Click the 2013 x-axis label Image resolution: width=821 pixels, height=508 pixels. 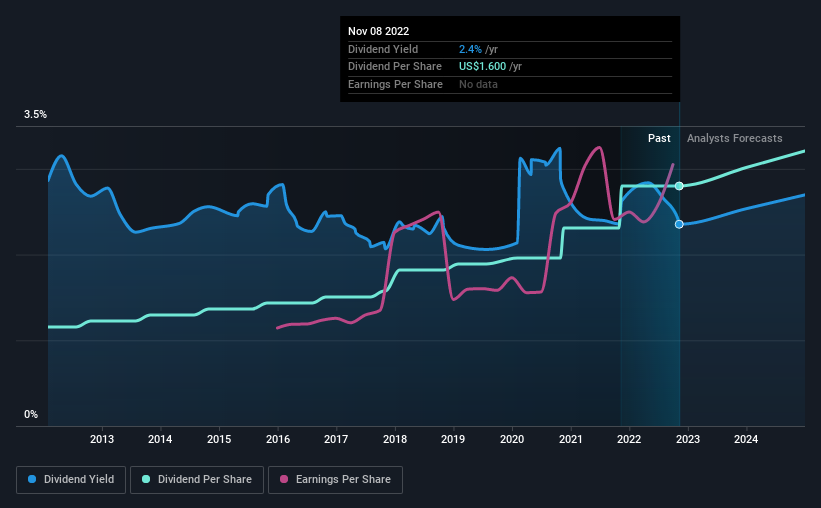[102, 439]
